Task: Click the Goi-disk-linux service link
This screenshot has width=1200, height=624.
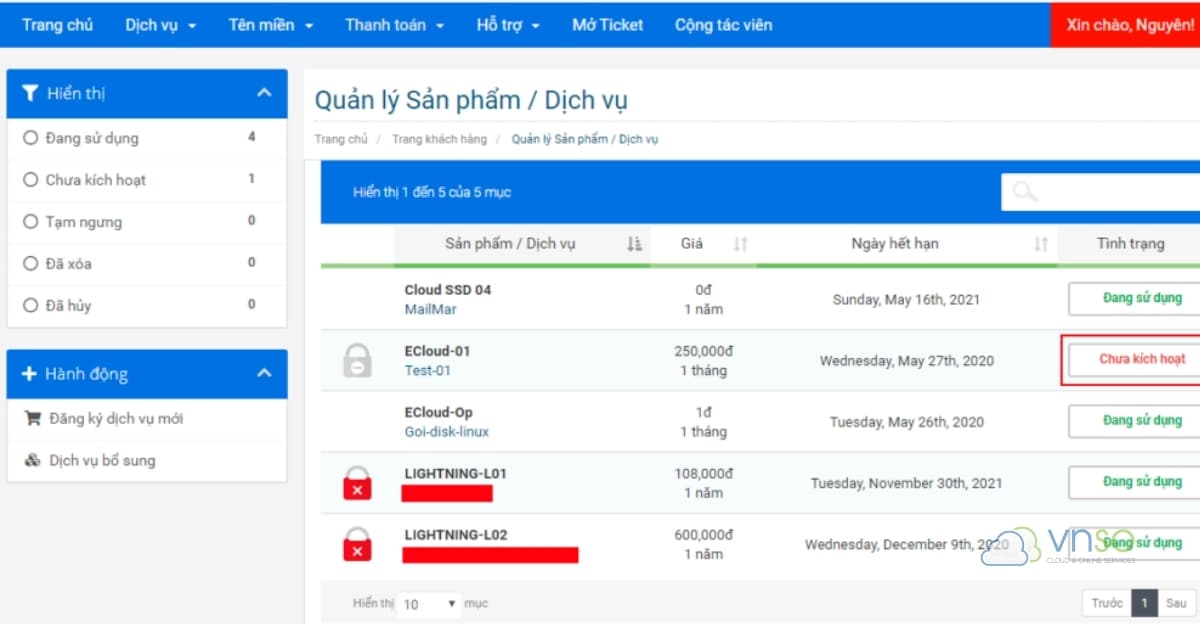Action: tap(446, 432)
